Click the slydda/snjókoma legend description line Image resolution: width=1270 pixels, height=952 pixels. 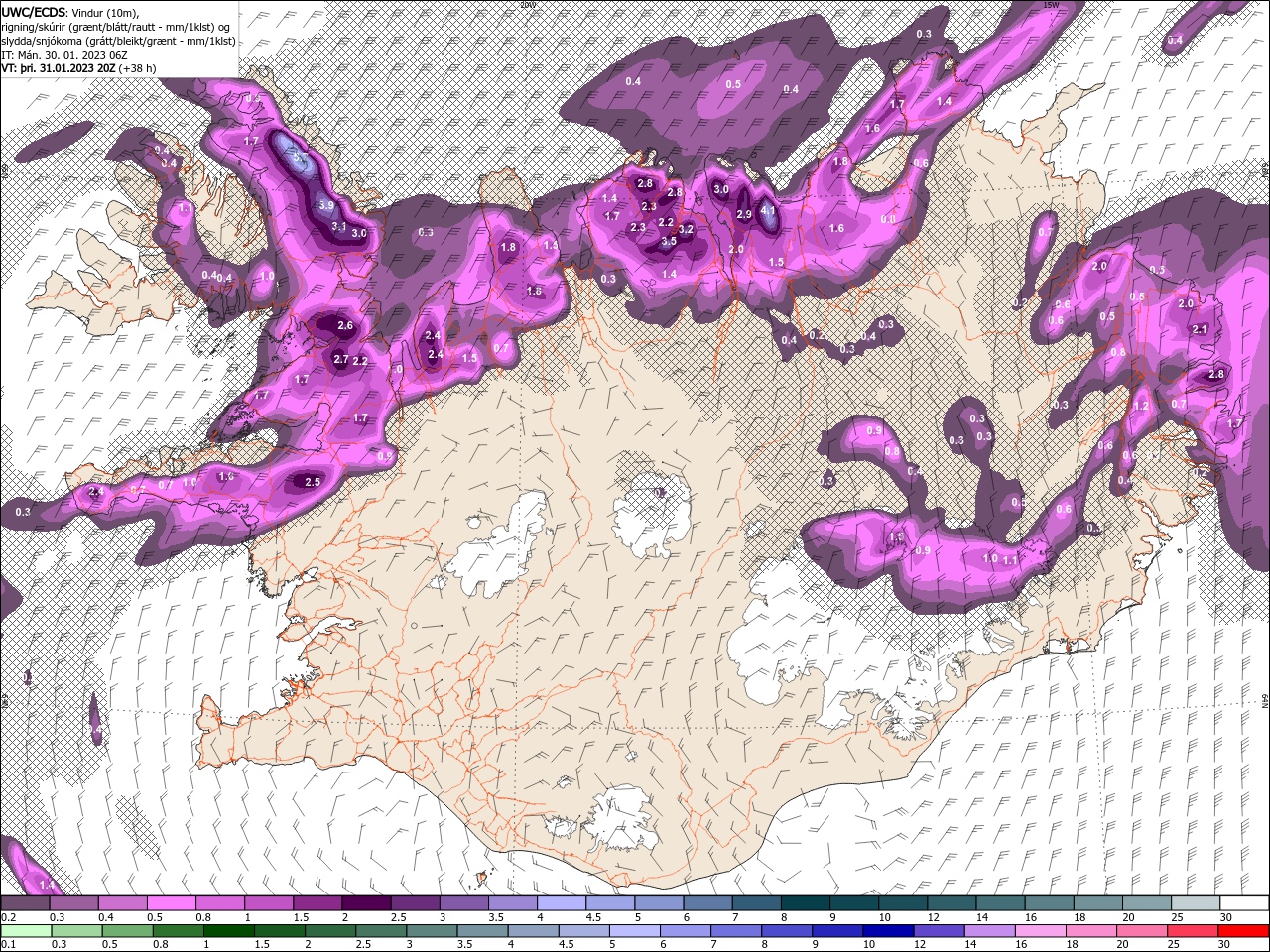pyautogui.click(x=118, y=41)
